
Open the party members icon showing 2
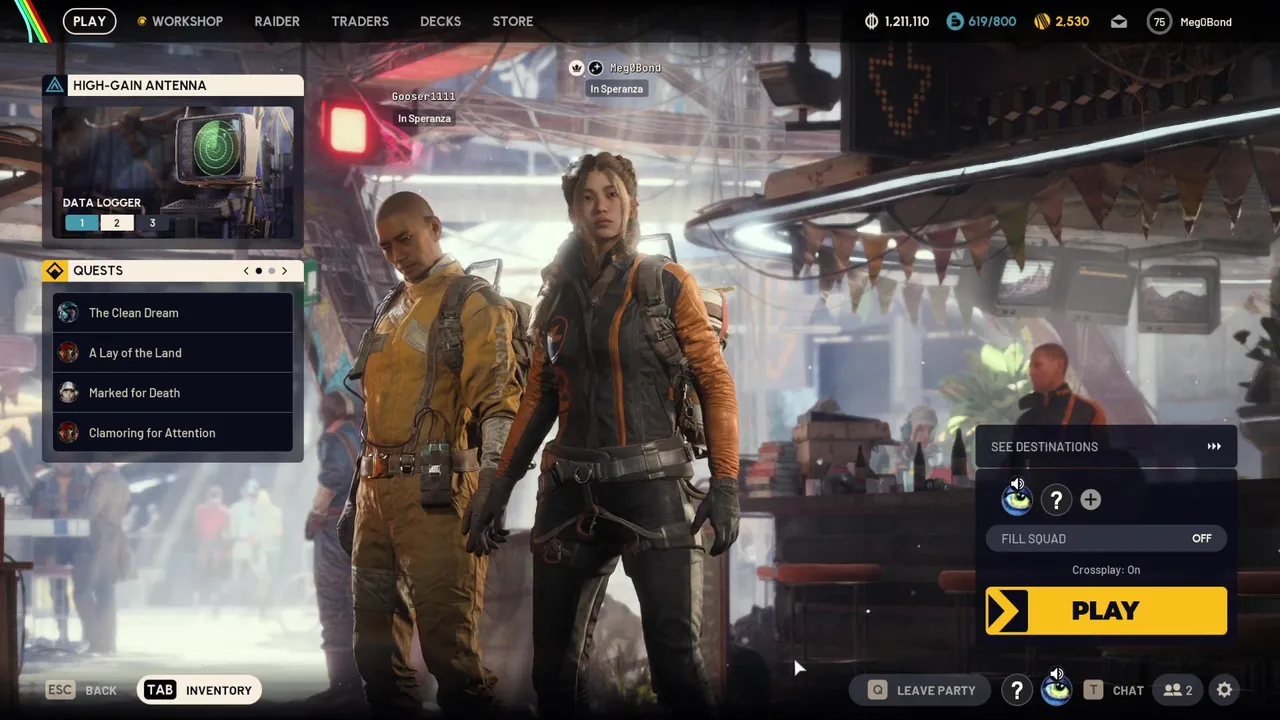click(x=1178, y=690)
